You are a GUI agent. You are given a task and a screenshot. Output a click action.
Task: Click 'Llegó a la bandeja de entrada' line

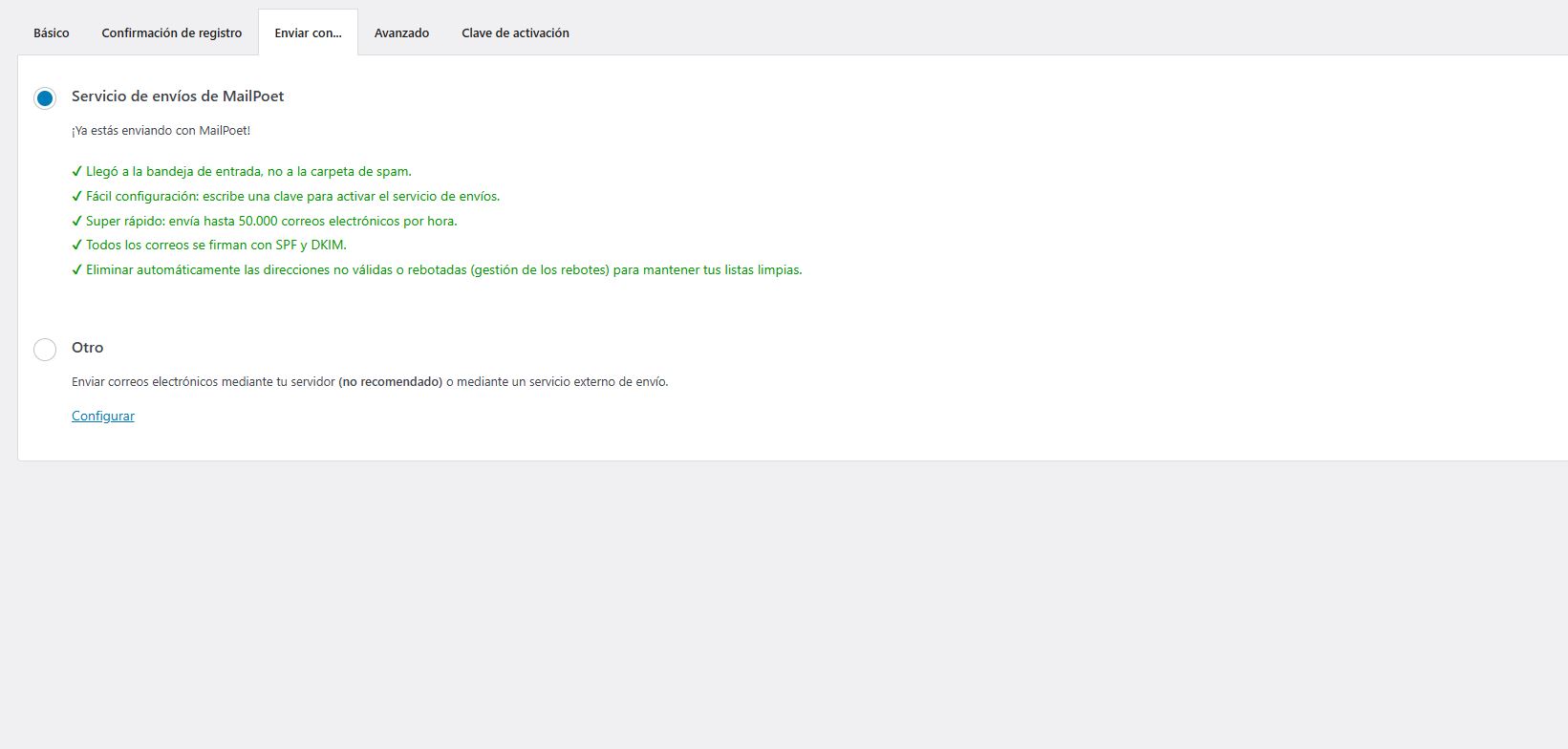pyautogui.click(x=242, y=172)
